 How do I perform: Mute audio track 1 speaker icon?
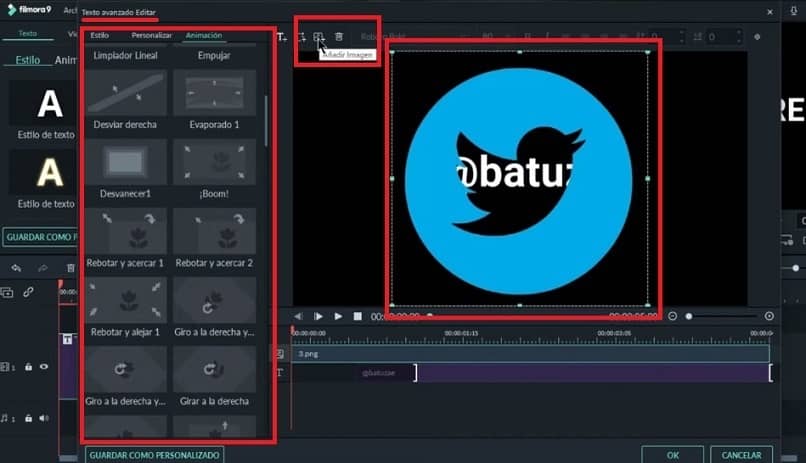[x=44, y=418]
